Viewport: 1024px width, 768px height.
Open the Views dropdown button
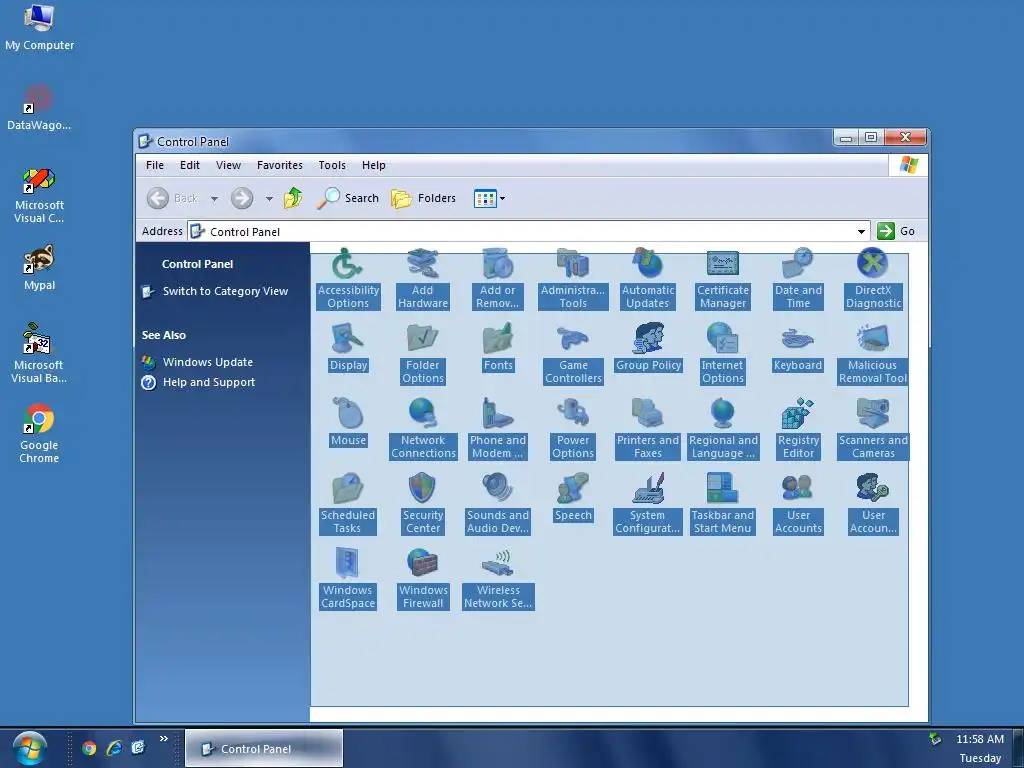pos(489,199)
